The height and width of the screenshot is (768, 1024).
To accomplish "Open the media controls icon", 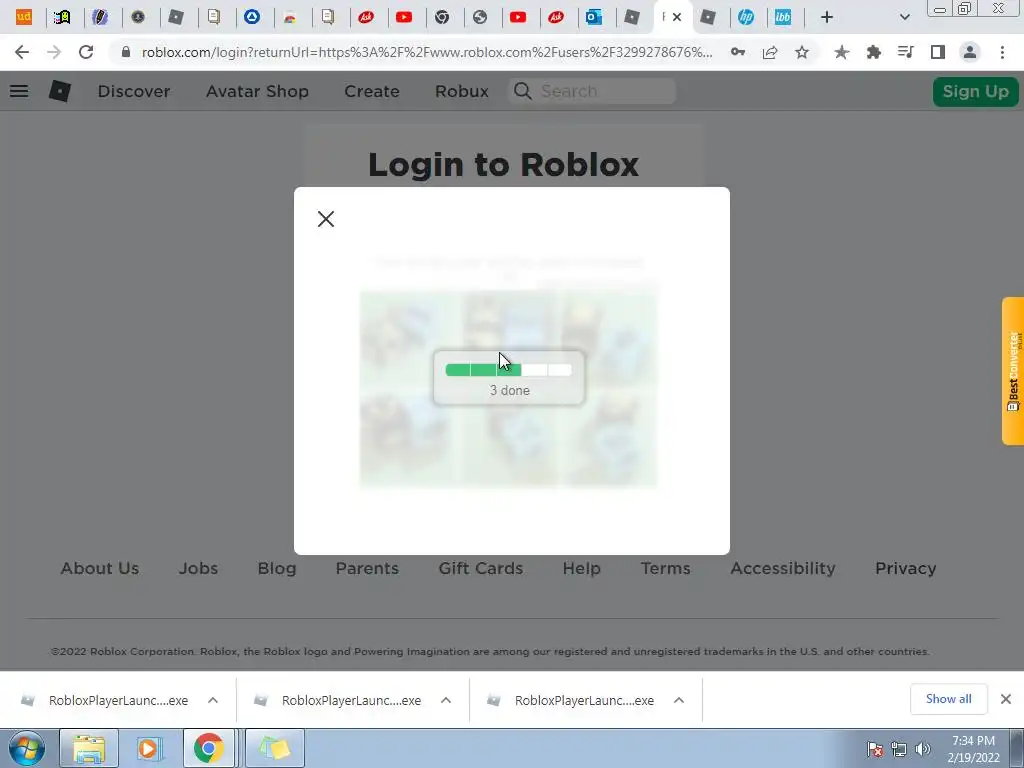I will pos(905,52).
